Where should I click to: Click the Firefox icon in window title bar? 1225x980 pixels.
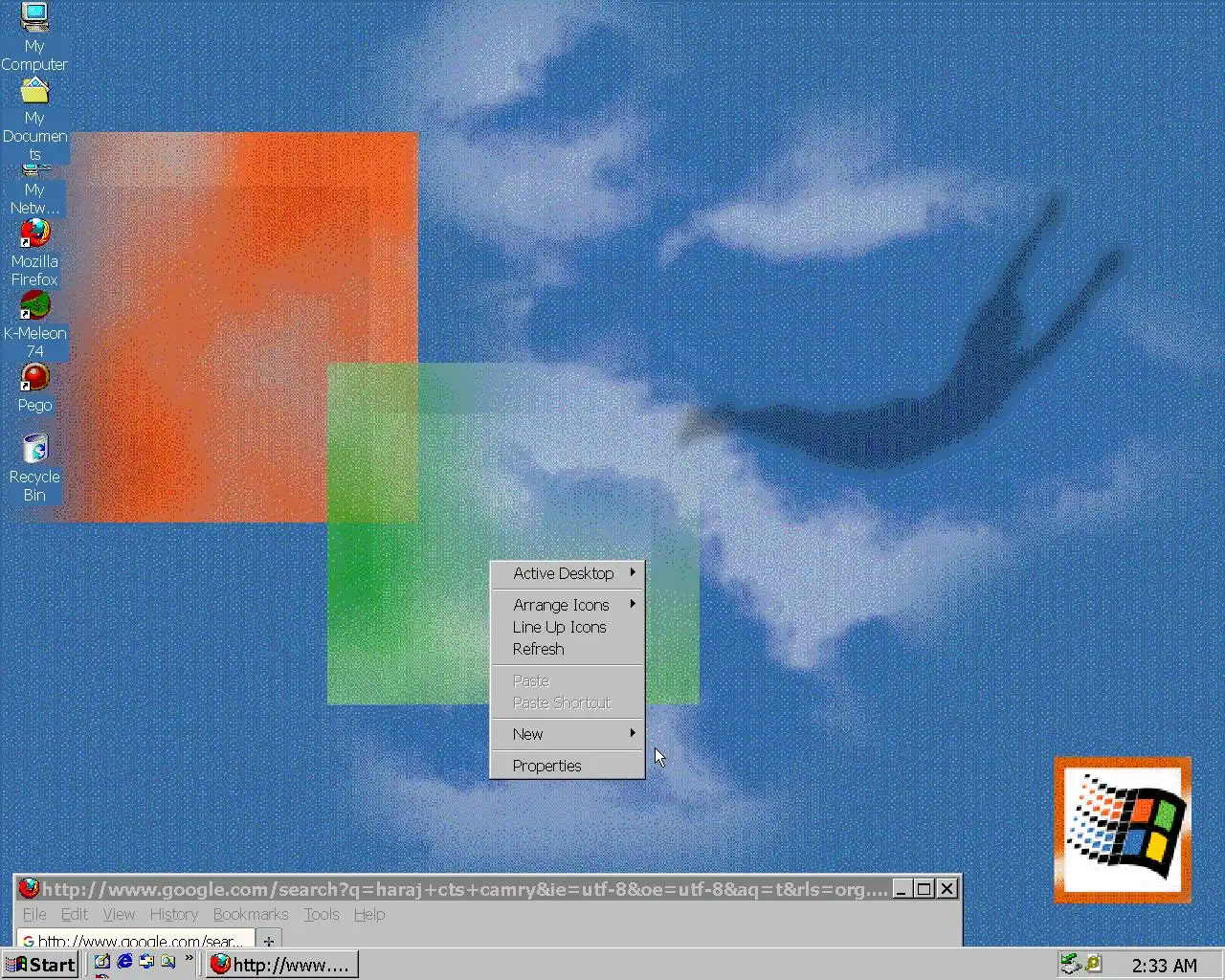(29, 888)
